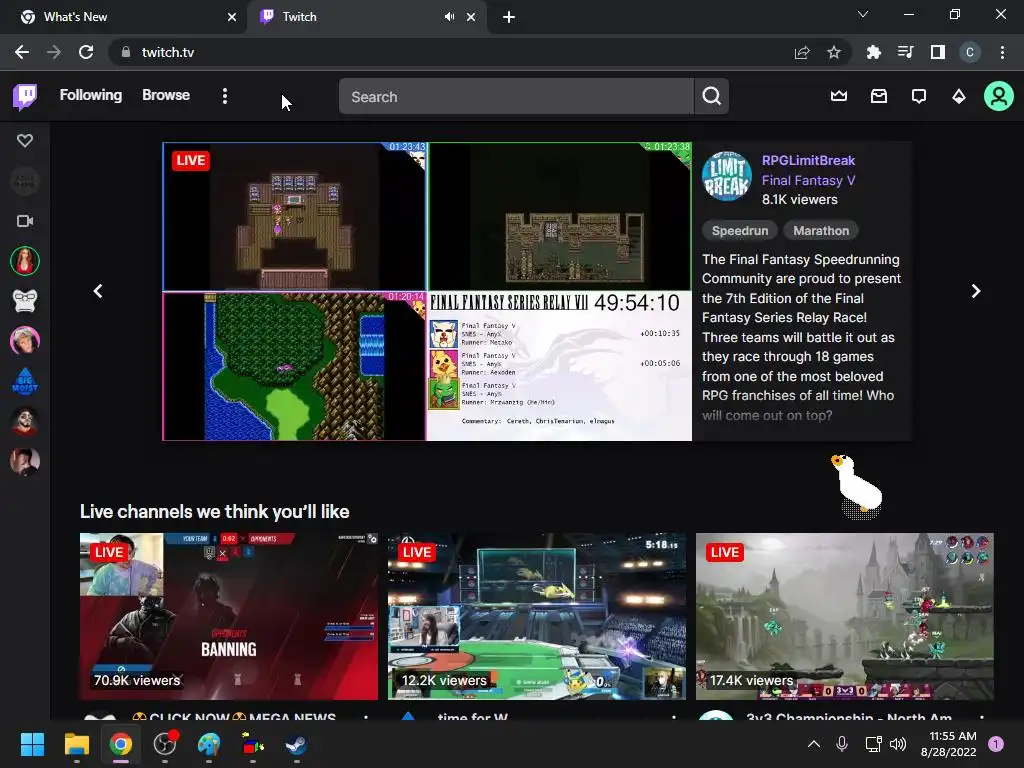Switch to the What's New tab

pyautogui.click(x=124, y=17)
